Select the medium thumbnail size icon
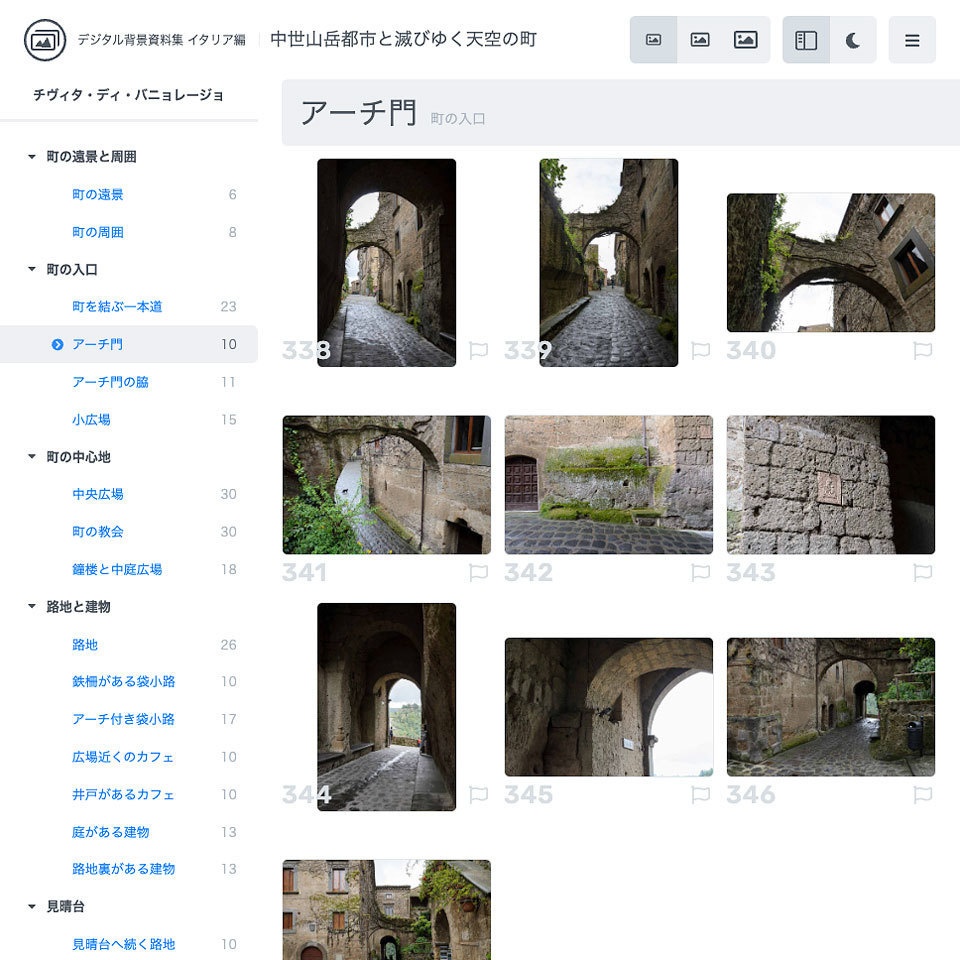The height and width of the screenshot is (960, 960). [700, 38]
